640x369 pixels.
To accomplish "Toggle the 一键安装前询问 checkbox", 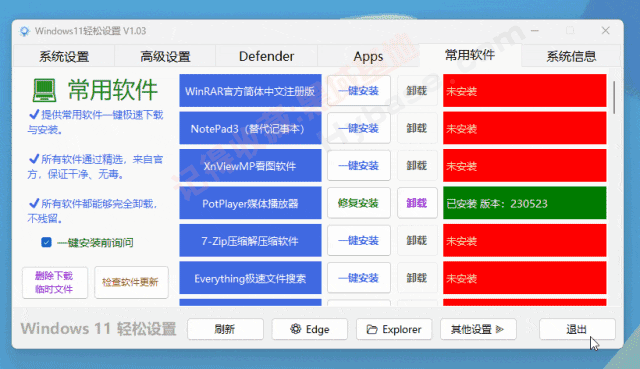I will (x=46, y=242).
